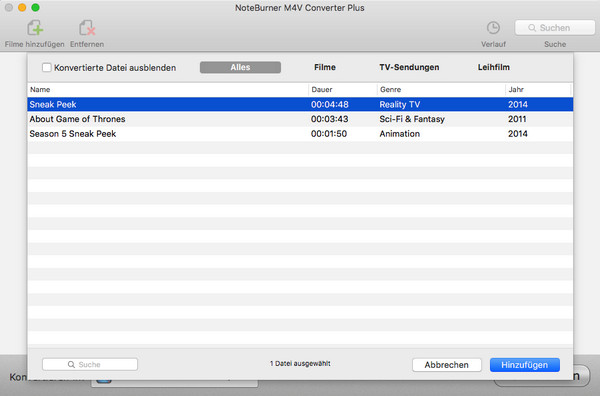Click the magnifier icon in the top Suchen field

tap(532, 28)
